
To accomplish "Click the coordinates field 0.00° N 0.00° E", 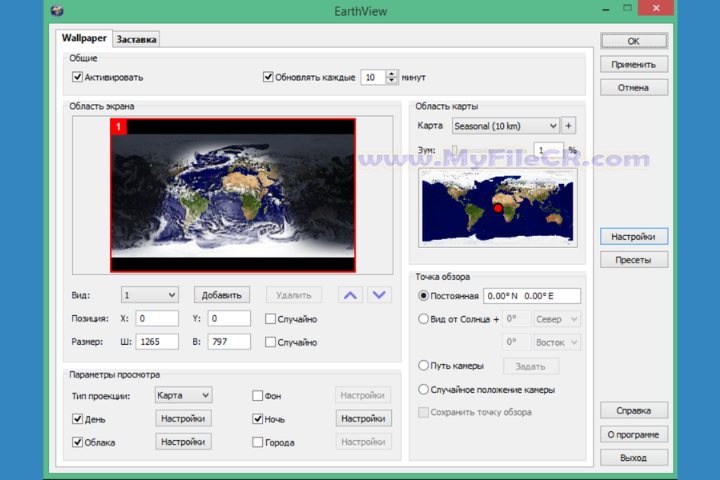I will (532, 296).
